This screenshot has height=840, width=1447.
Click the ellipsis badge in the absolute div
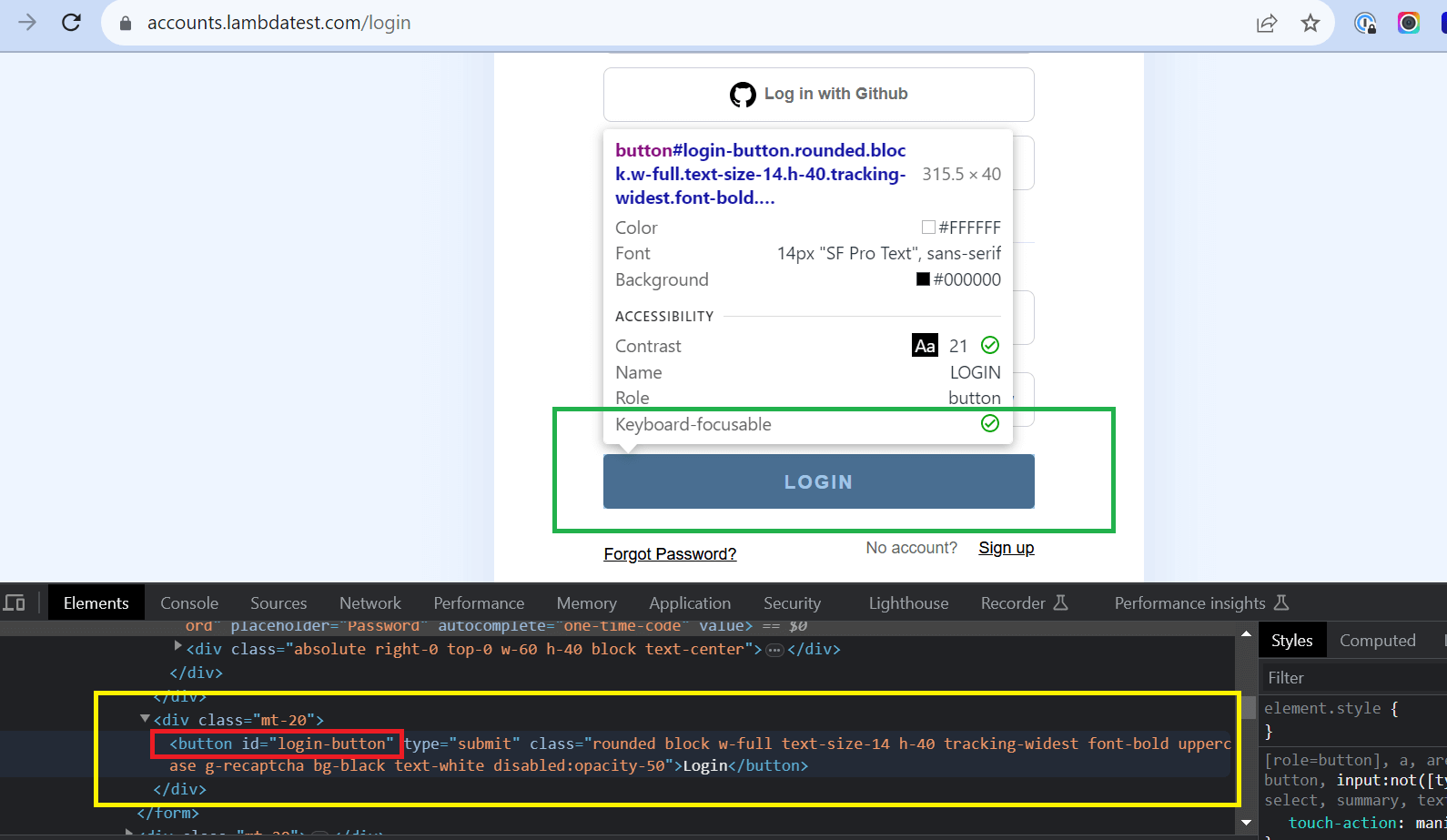(x=774, y=650)
